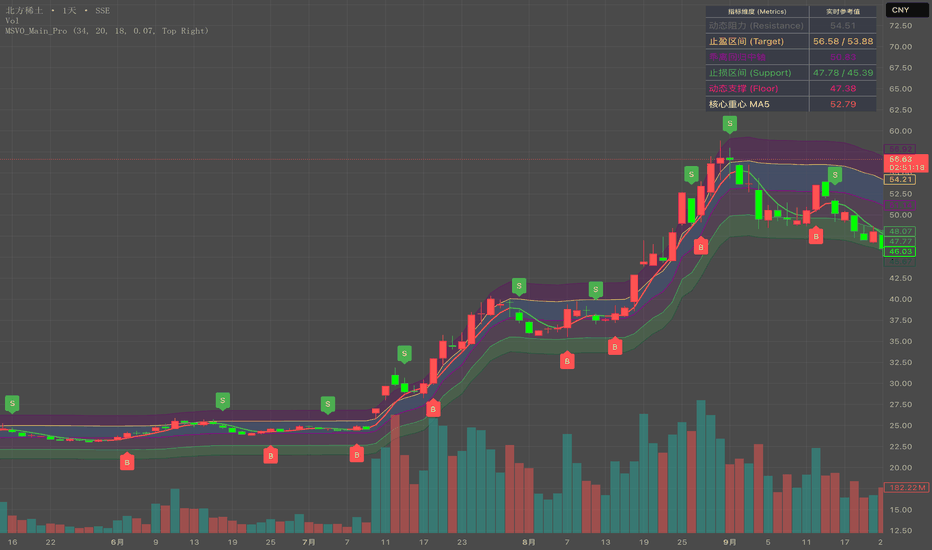
Task: Click the S sell marker at the 60.00 peak
Action: 729,124
